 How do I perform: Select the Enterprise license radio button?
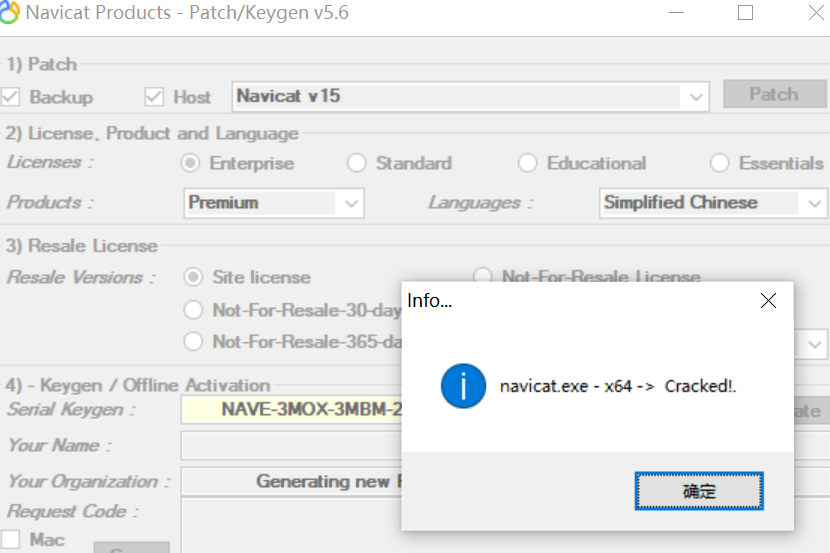(x=190, y=163)
